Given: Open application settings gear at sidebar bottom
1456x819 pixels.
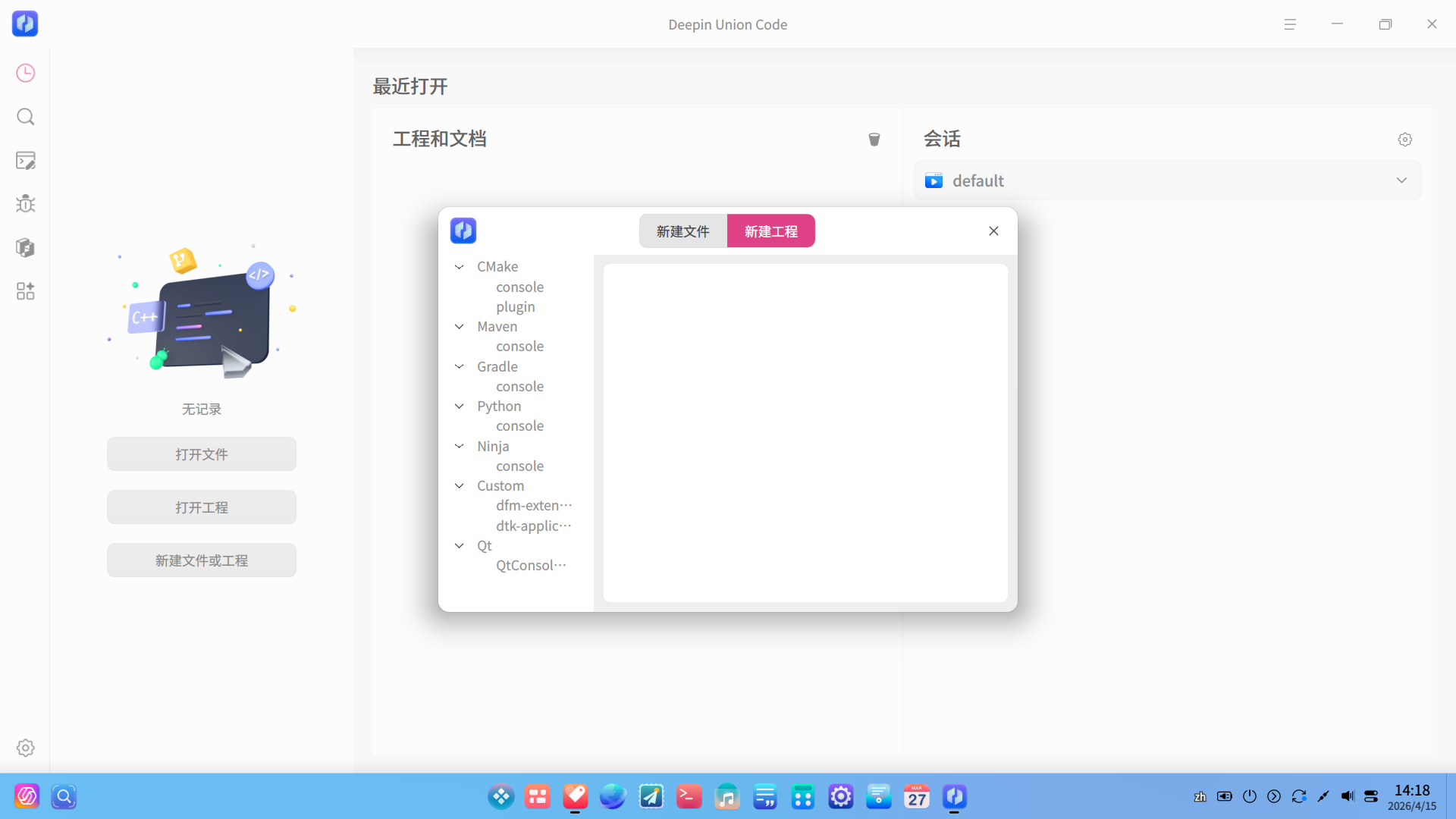Looking at the screenshot, I should click(25, 747).
